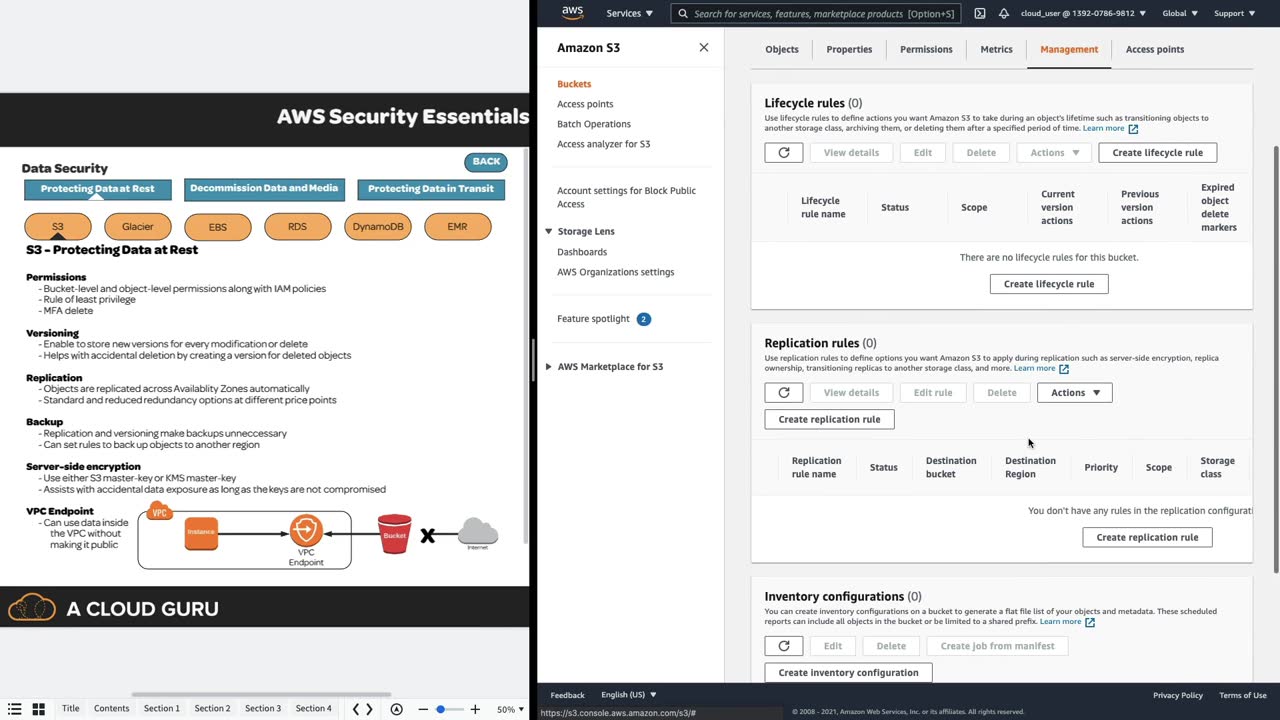Open Account settings for Block Public Access
Viewport: 1280px width, 720px height.
pyautogui.click(x=626, y=197)
